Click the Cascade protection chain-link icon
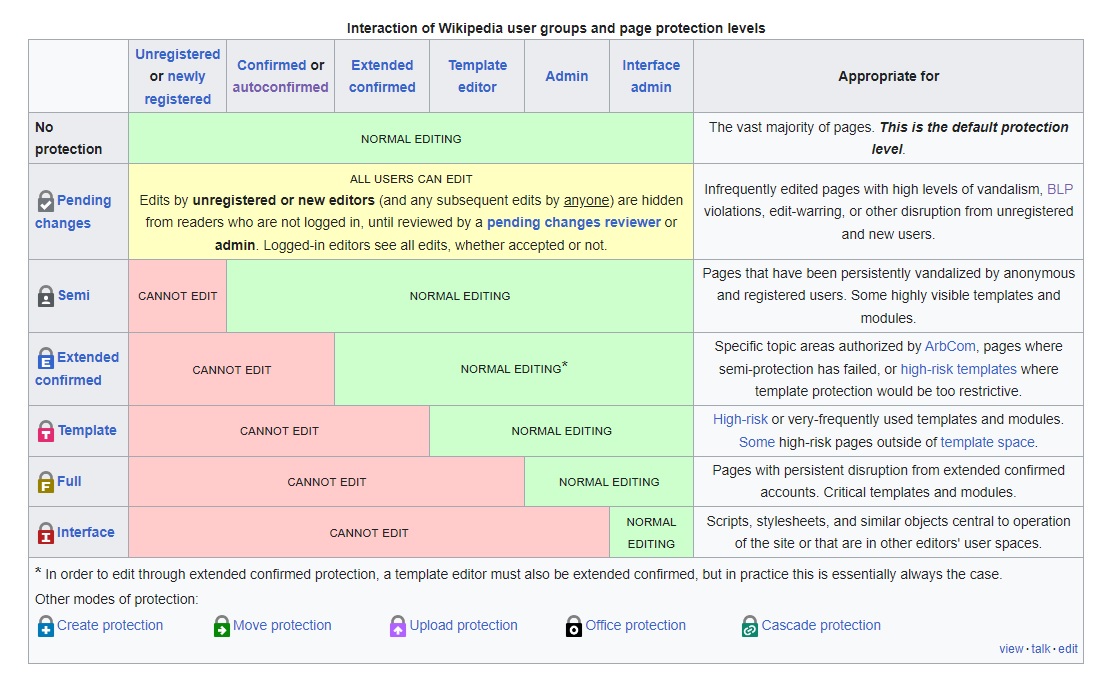The width and height of the screenshot is (1109, 689). [748, 625]
